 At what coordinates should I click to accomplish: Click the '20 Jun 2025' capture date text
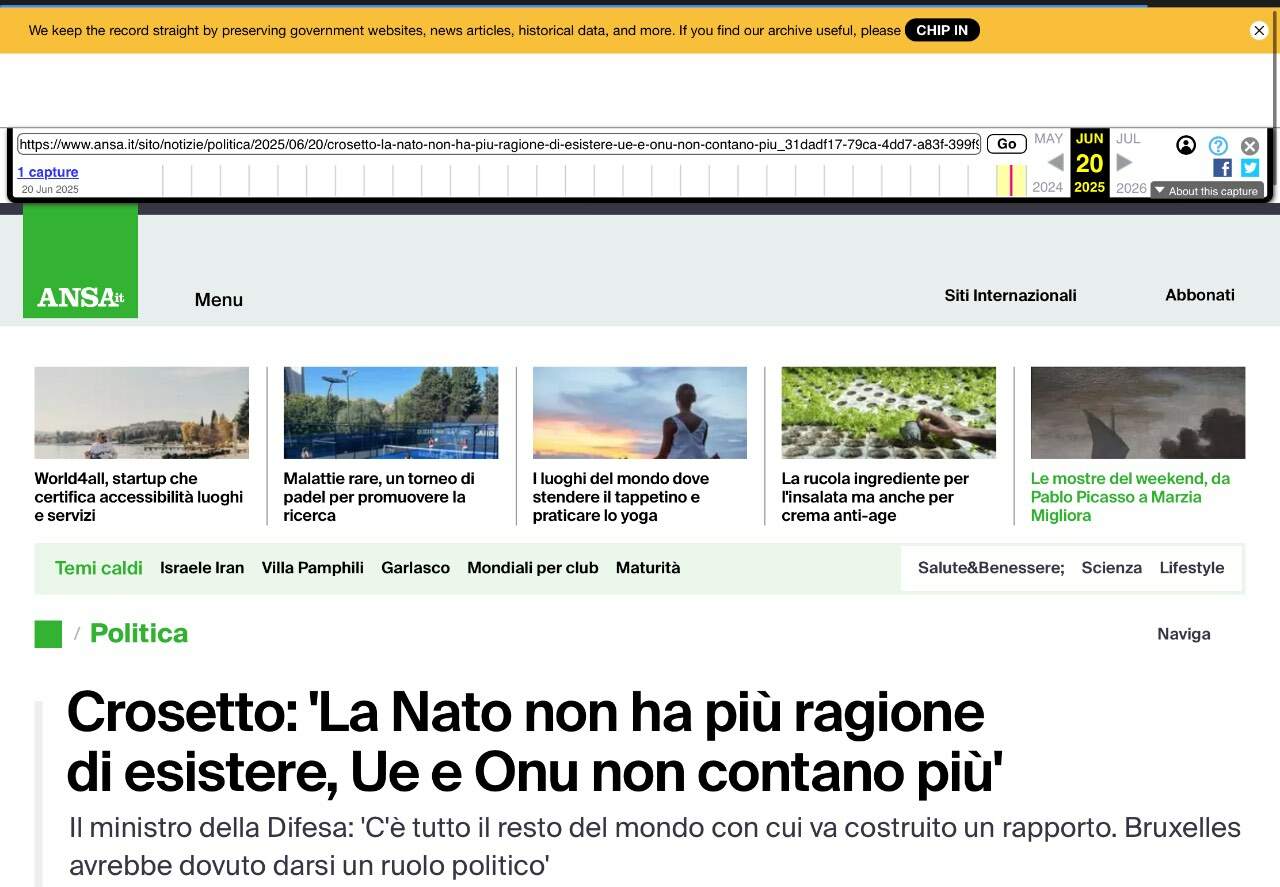(50, 189)
